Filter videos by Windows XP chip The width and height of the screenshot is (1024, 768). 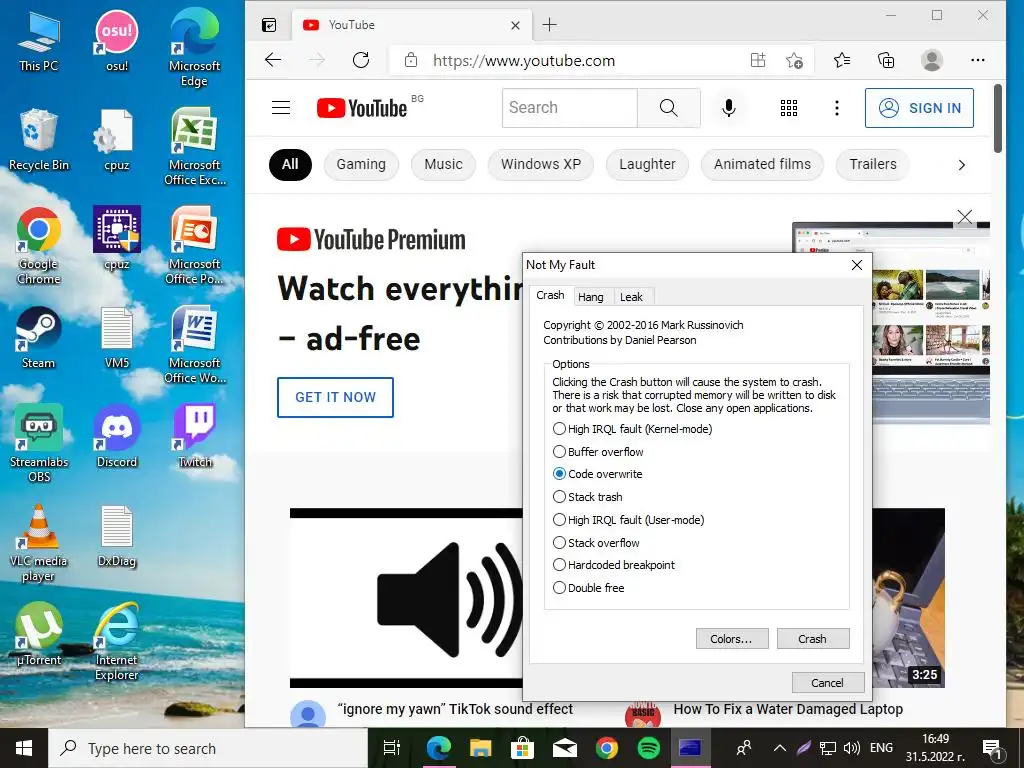coord(541,165)
